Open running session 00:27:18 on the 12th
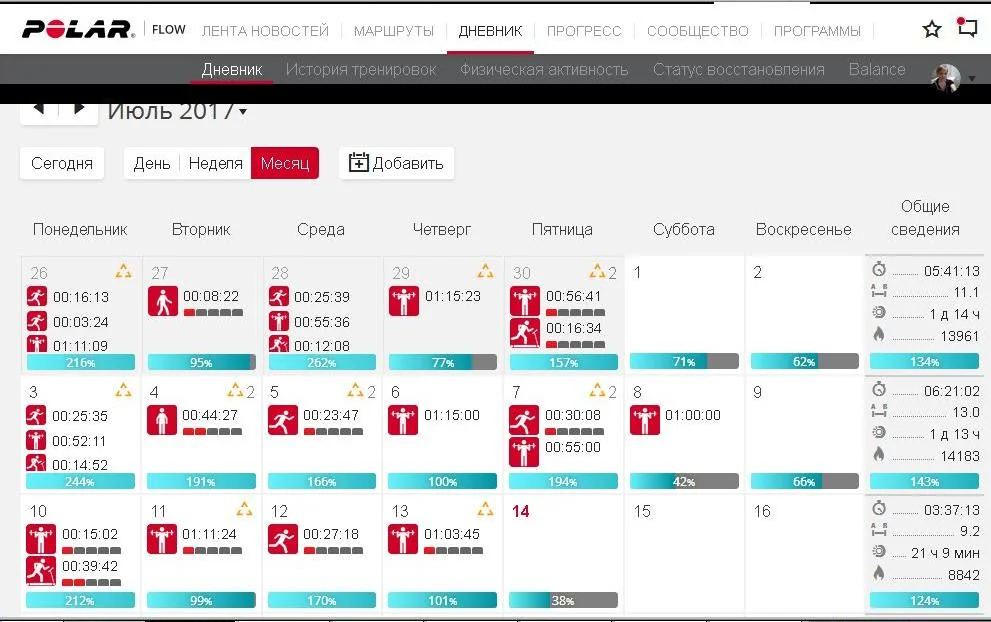 (315, 539)
